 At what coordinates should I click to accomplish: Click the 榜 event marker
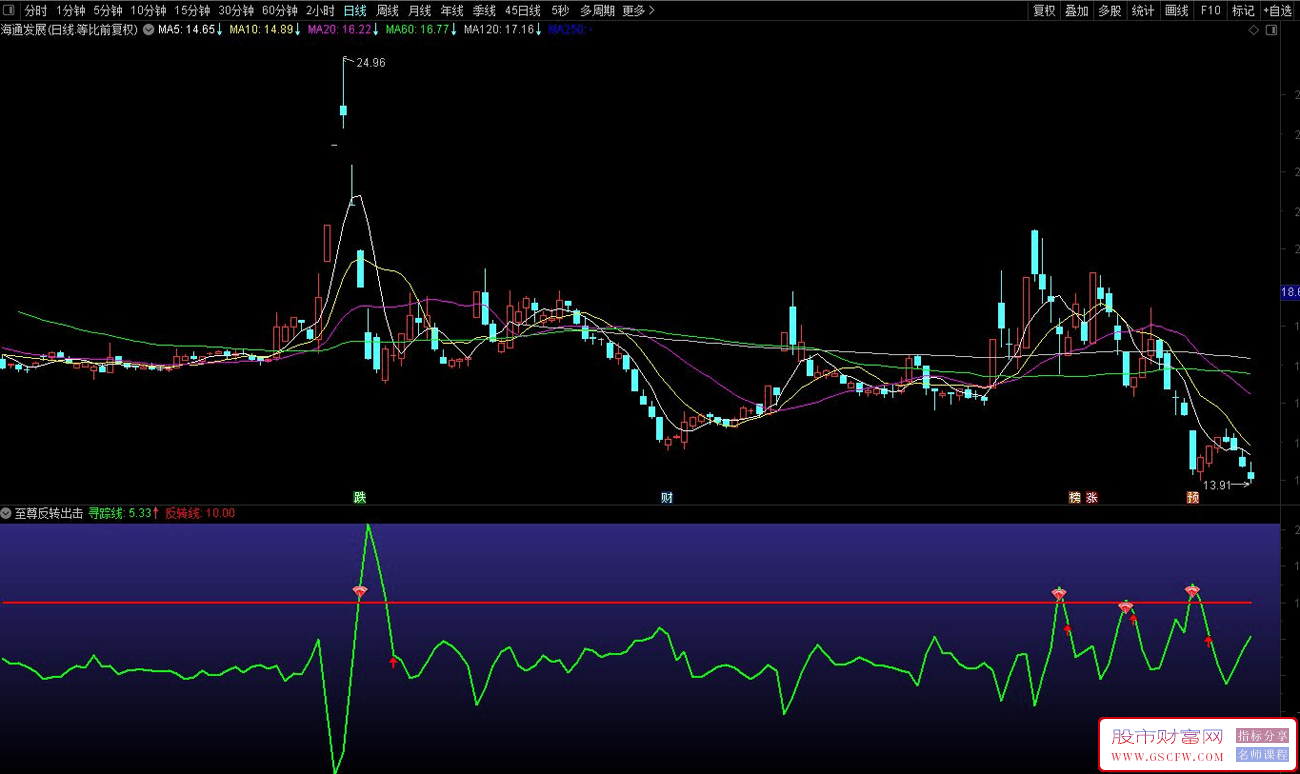point(1075,497)
